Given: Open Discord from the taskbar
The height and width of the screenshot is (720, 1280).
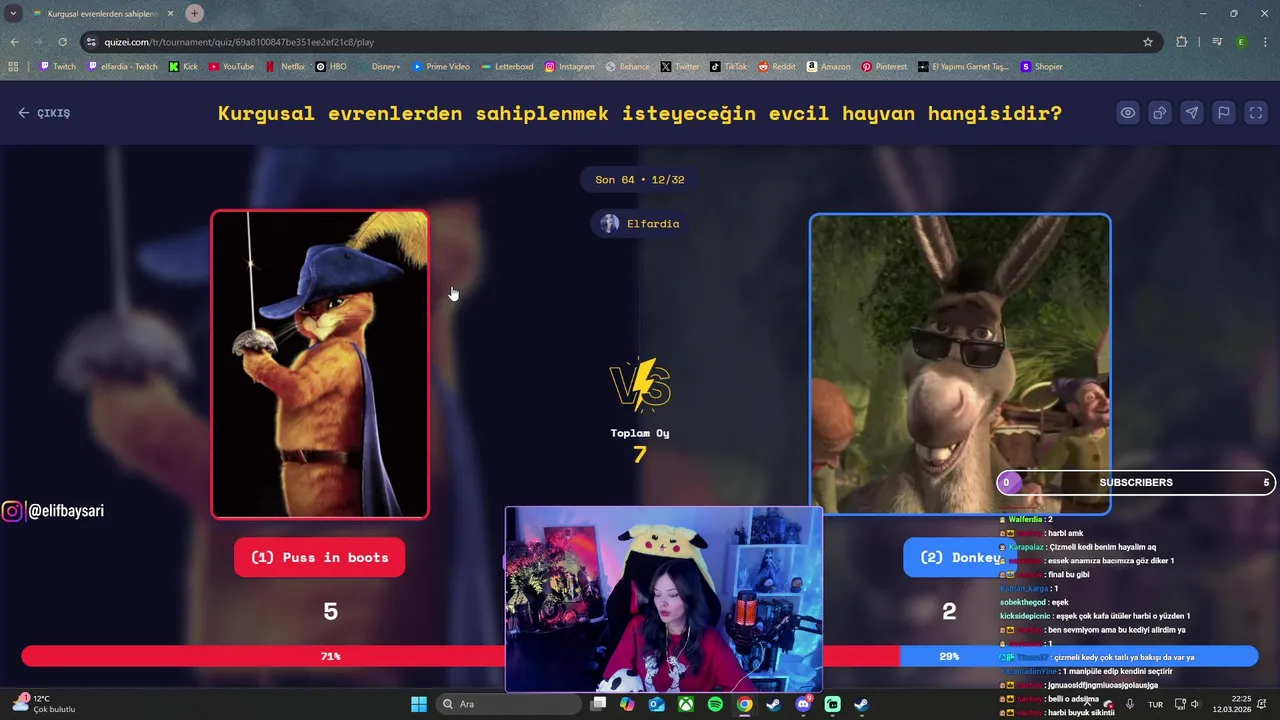Looking at the screenshot, I should tap(803, 704).
